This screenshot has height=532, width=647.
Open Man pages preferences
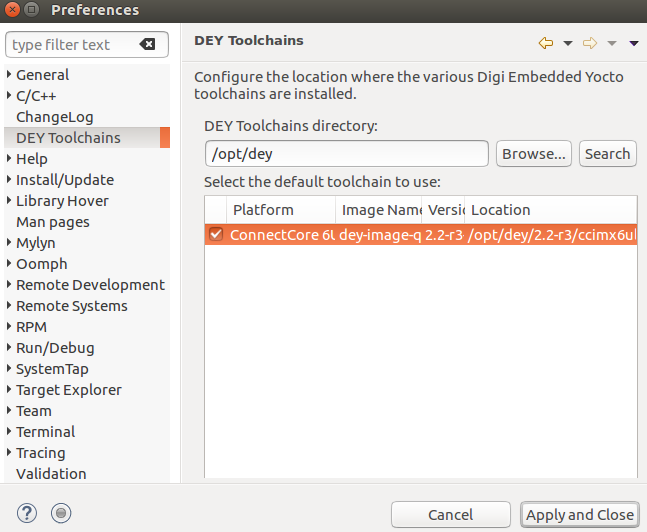pos(53,222)
